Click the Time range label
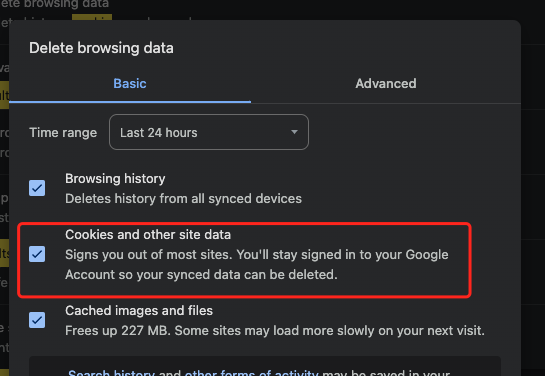 [x=63, y=133]
